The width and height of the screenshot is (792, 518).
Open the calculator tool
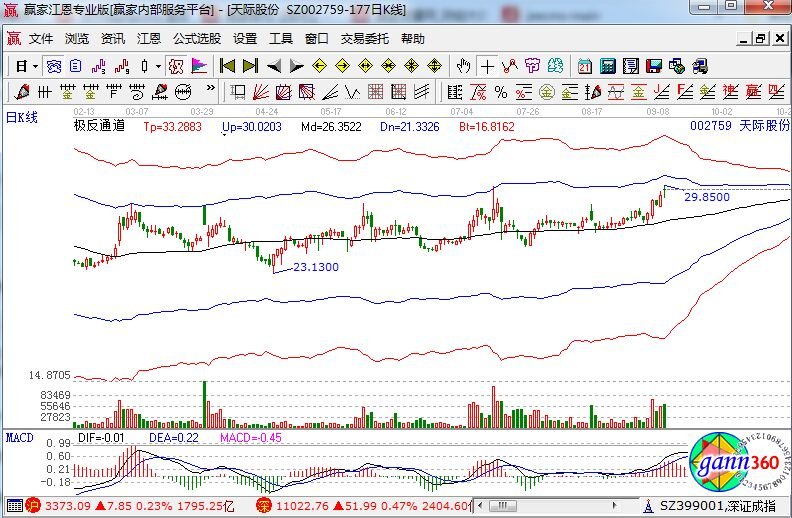click(608, 66)
